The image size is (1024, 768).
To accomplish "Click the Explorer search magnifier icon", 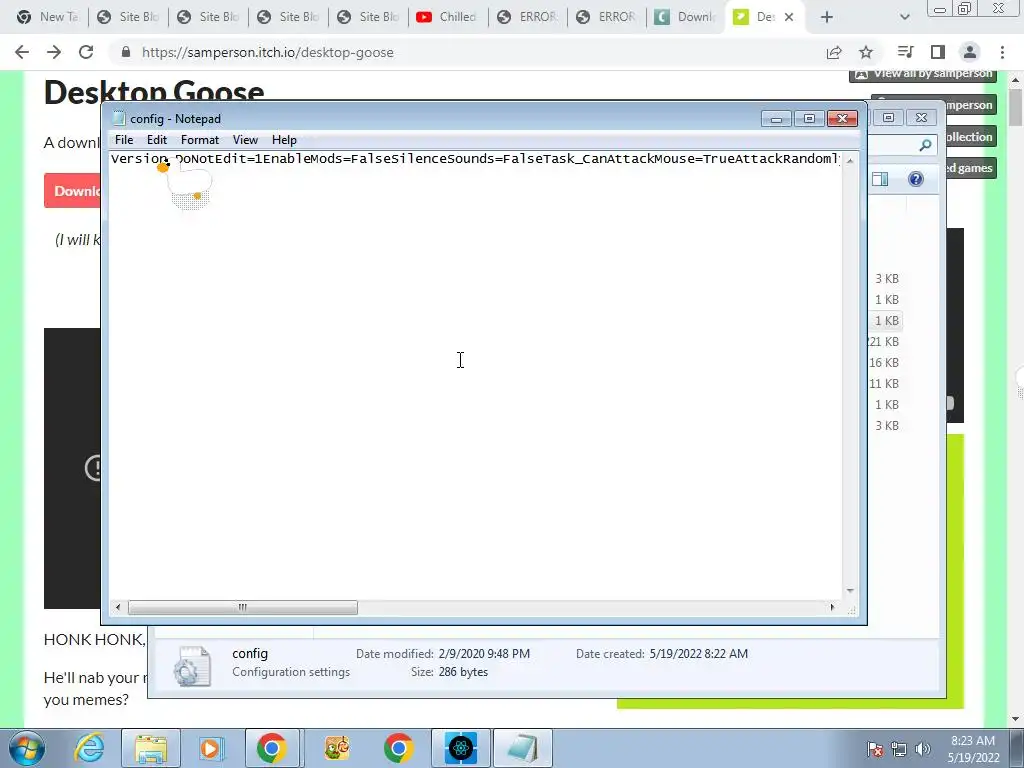I will tap(925, 145).
